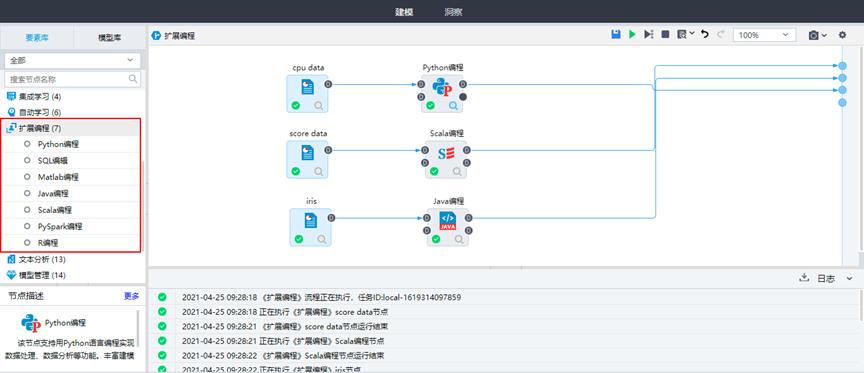Select the 扩展编程 canvas tab
The width and height of the screenshot is (864, 373).
pyautogui.click(x=173, y=36)
